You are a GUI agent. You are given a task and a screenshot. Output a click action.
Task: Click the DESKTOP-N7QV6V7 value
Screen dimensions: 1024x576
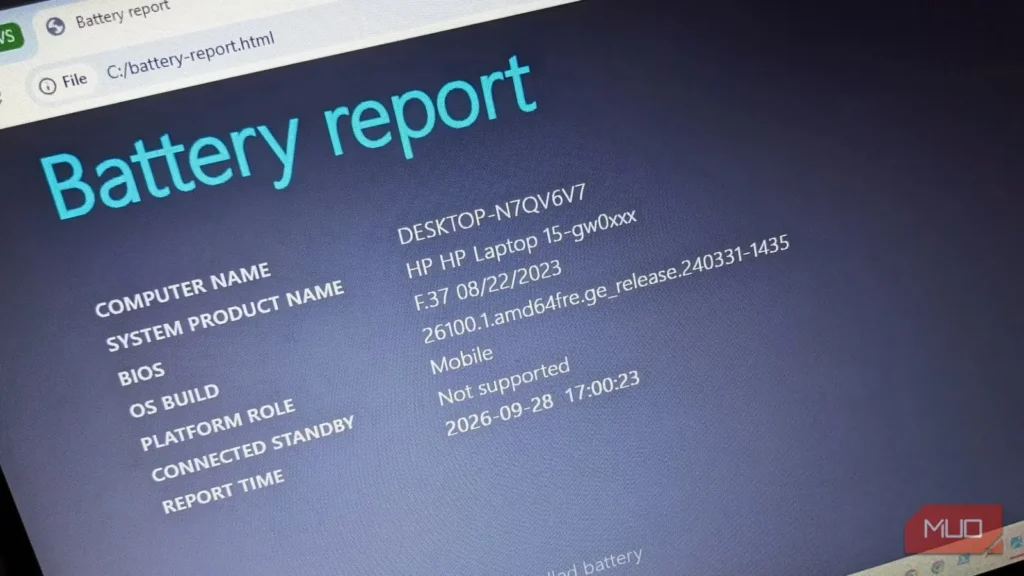(492, 214)
